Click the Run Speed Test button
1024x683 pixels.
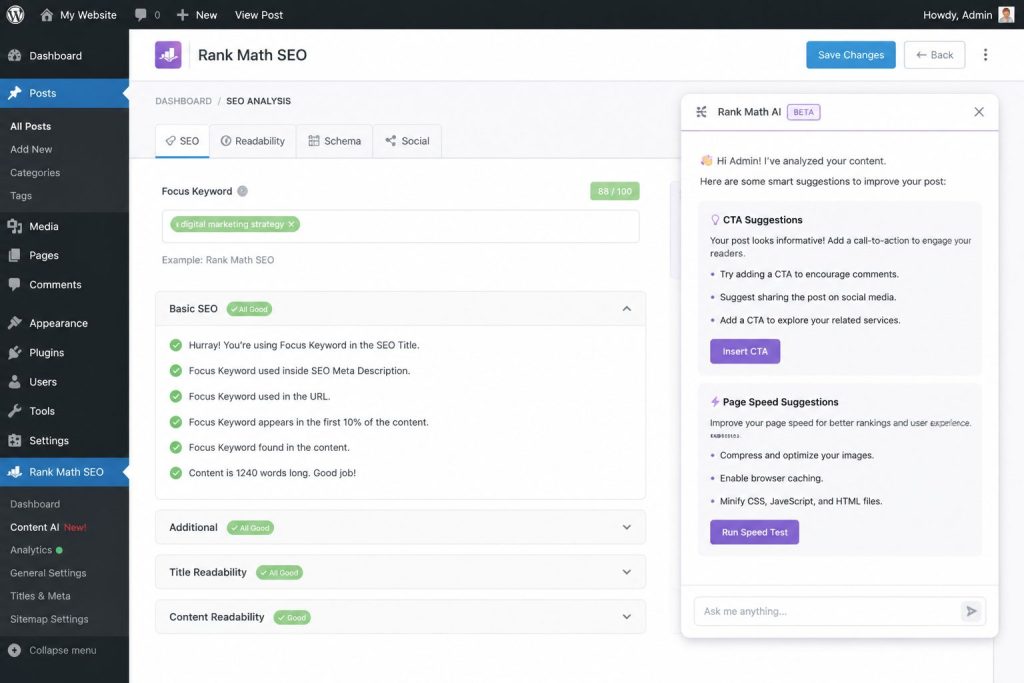click(x=754, y=532)
